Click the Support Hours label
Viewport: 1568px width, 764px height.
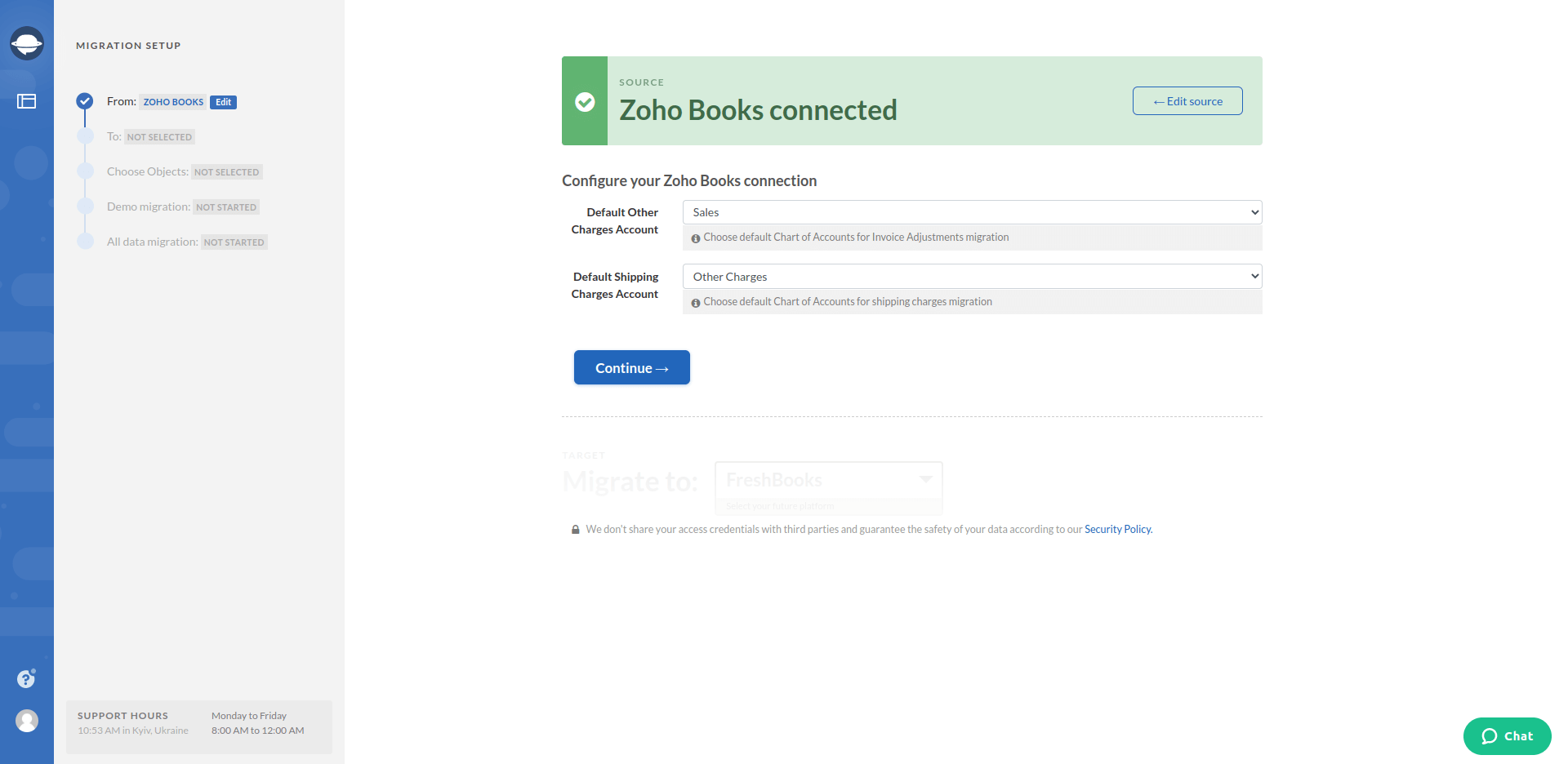122,716
